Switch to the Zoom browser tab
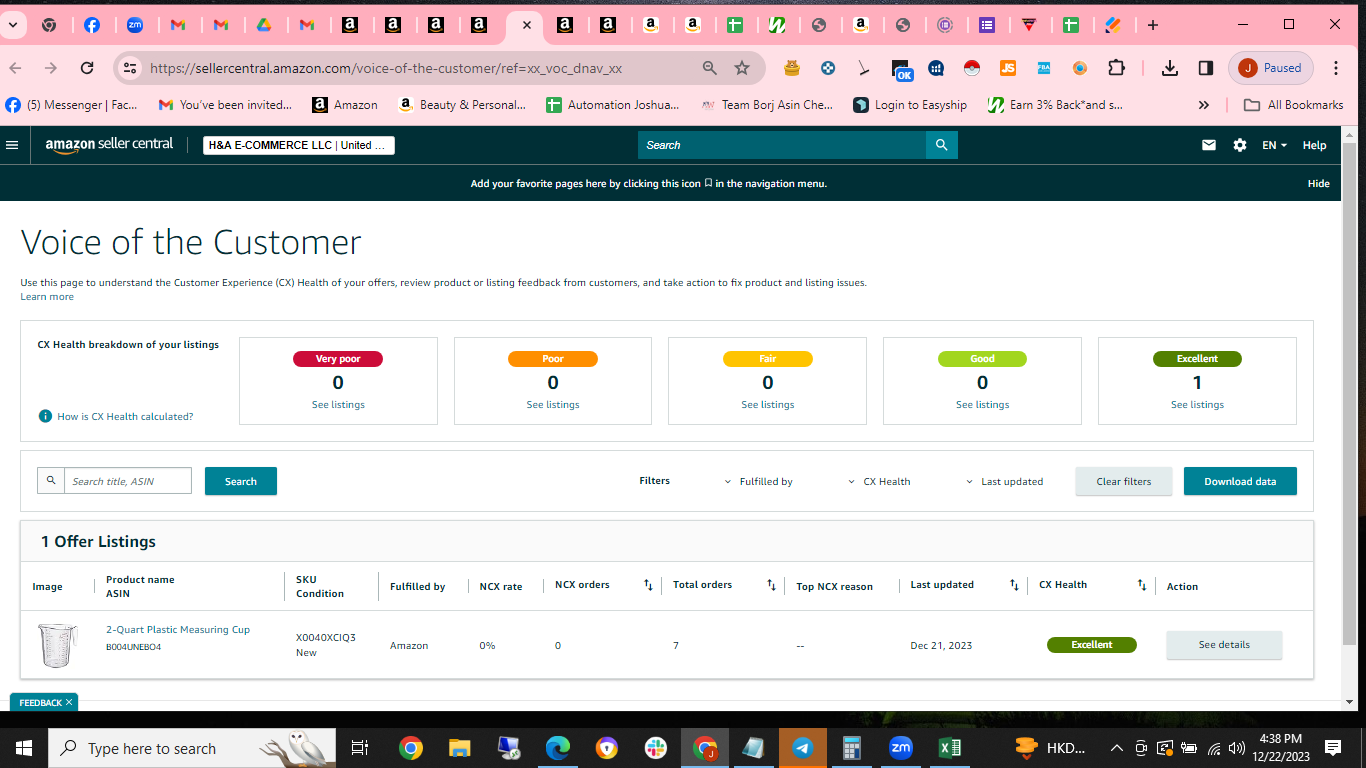The height and width of the screenshot is (768, 1366). click(135, 25)
